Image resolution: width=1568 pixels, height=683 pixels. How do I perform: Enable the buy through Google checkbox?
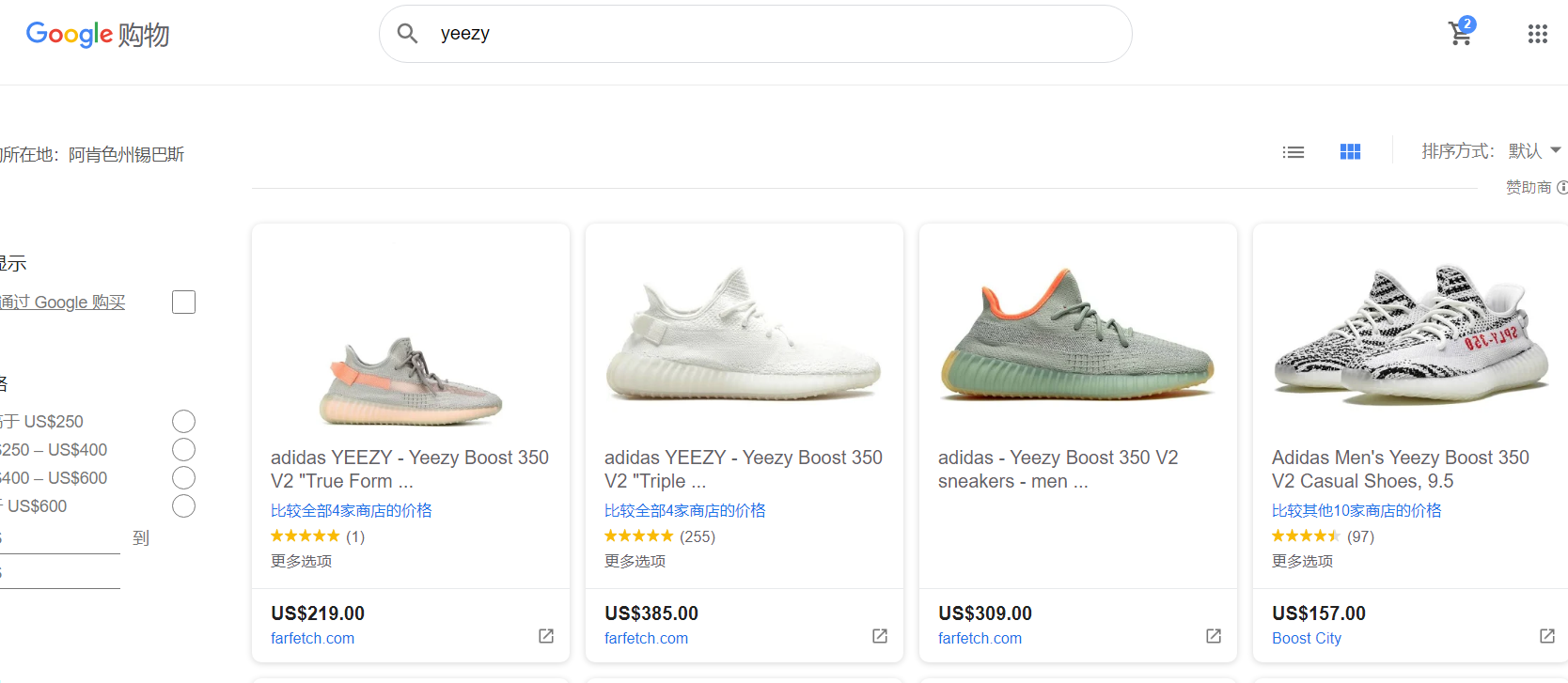pyautogui.click(x=183, y=303)
